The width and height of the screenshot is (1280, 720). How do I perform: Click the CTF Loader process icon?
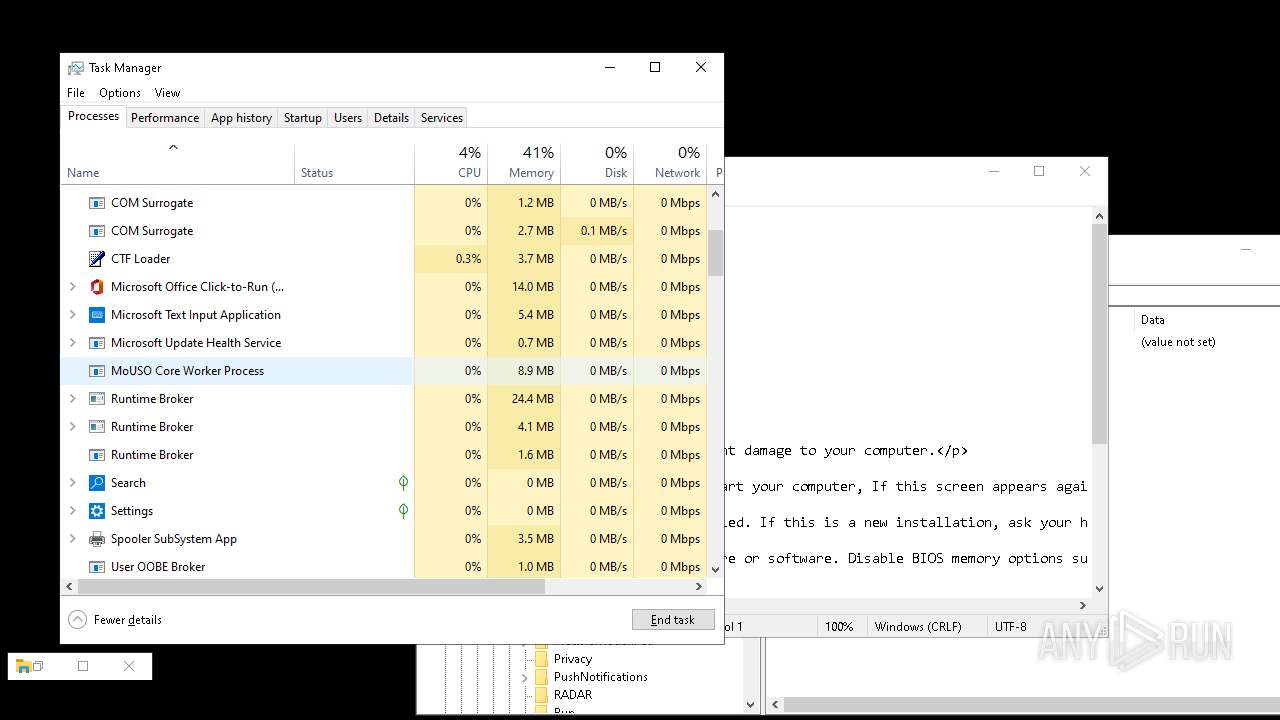click(x=97, y=259)
